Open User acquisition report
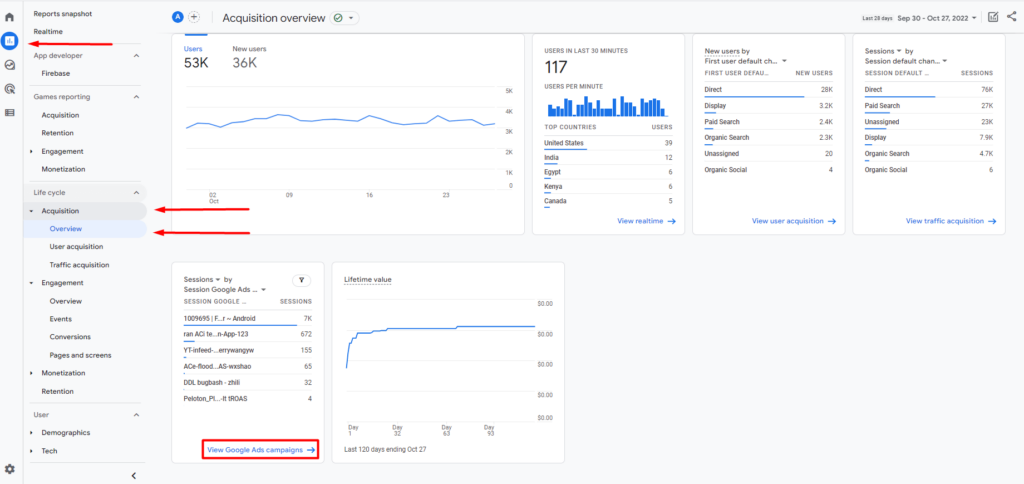Image resolution: width=1024 pixels, height=484 pixels. (76, 247)
